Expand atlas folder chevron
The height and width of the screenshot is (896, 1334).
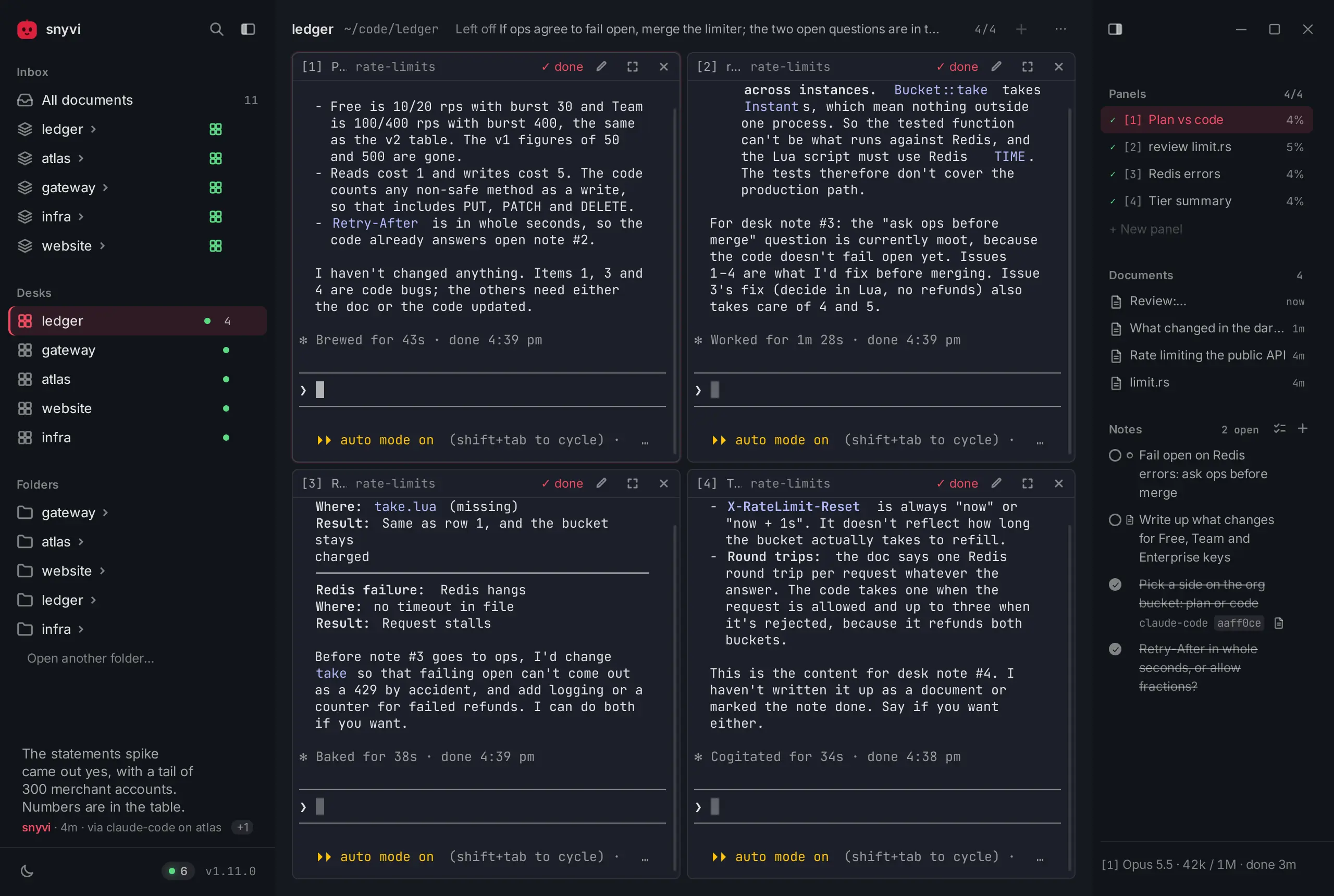coord(81,542)
